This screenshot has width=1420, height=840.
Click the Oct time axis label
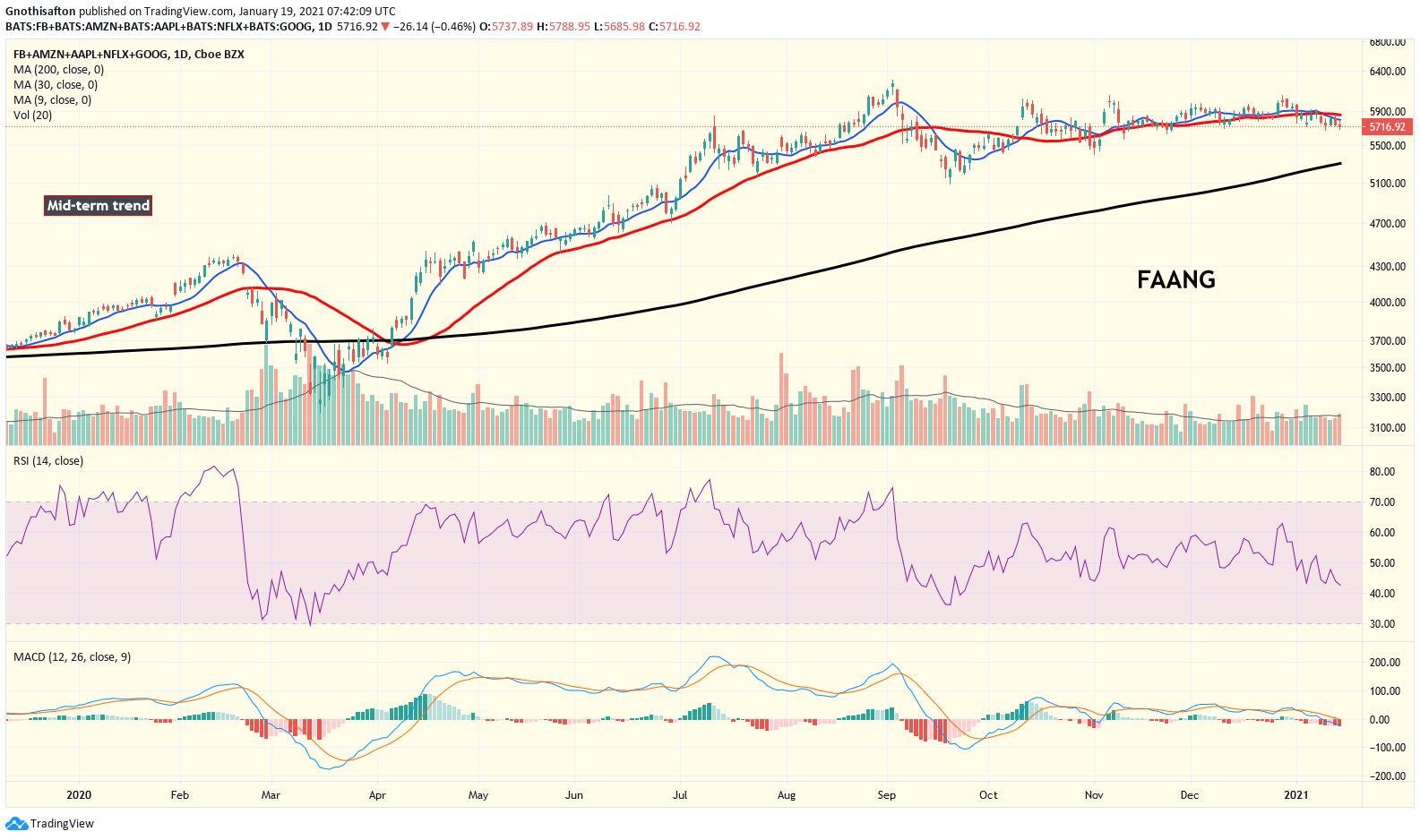click(x=988, y=795)
